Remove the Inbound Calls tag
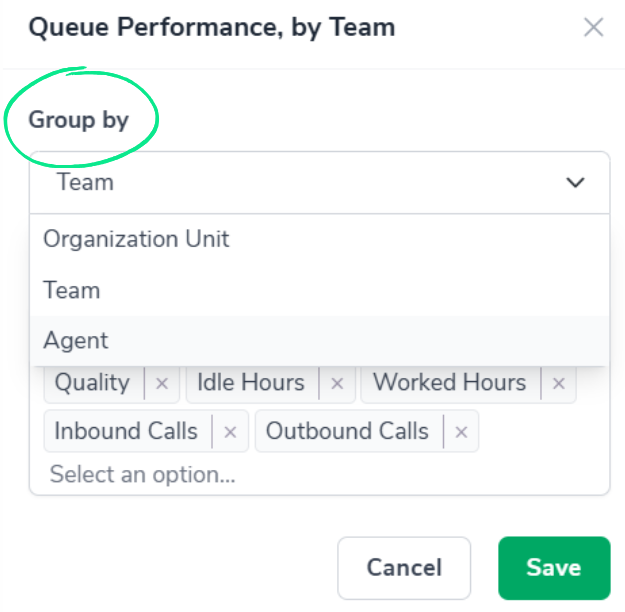Image resolution: width=625 pixels, height=612 pixels. coord(230,432)
